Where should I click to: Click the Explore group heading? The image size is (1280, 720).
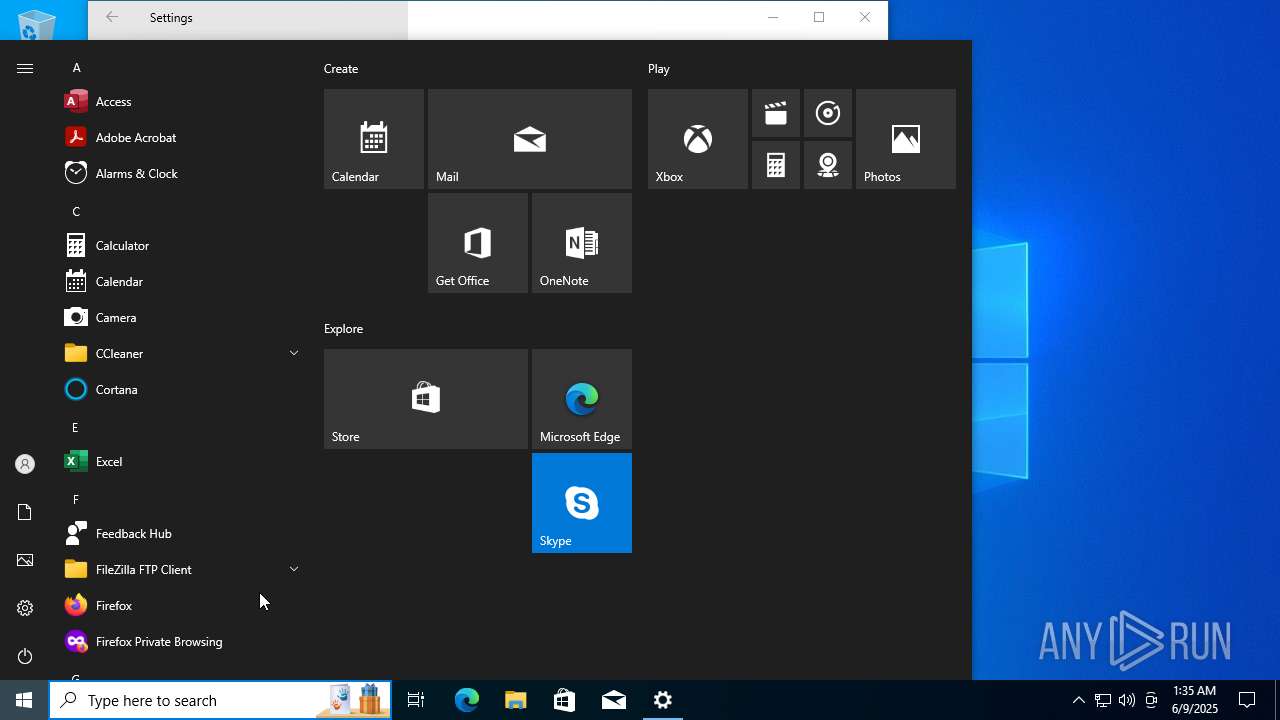pyautogui.click(x=343, y=329)
